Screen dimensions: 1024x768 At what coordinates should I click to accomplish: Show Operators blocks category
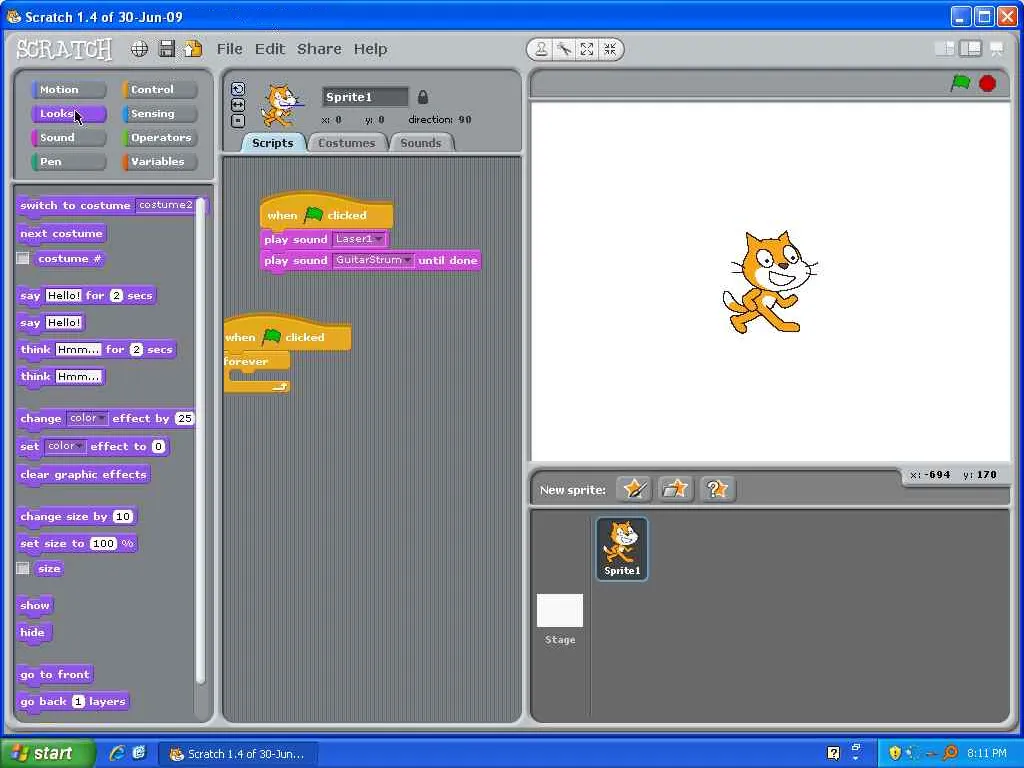click(x=159, y=138)
